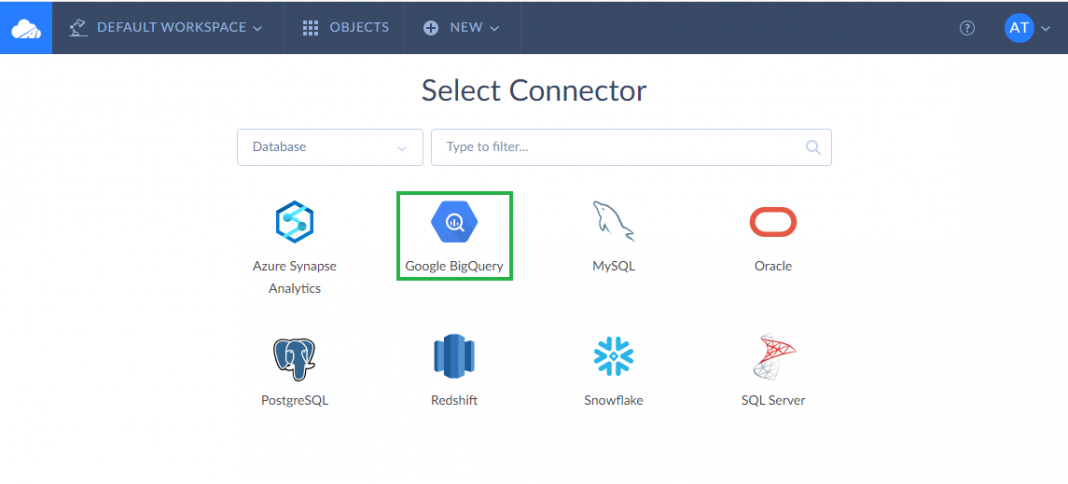Select the SQL Server connector icon
Viewport: 1068px width, 484px height.
773,357
